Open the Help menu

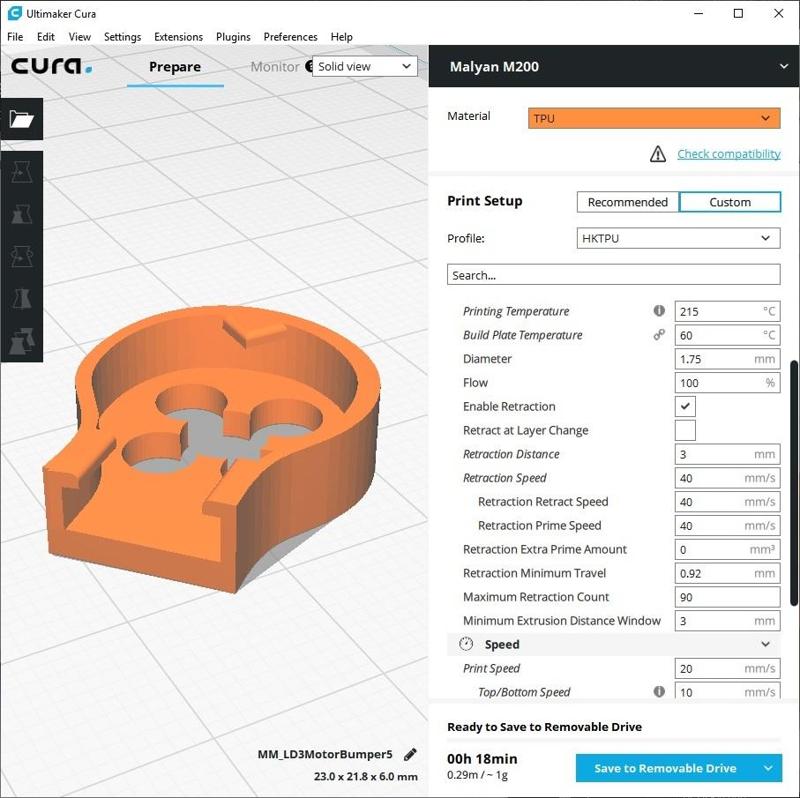(x=341, y=37)
